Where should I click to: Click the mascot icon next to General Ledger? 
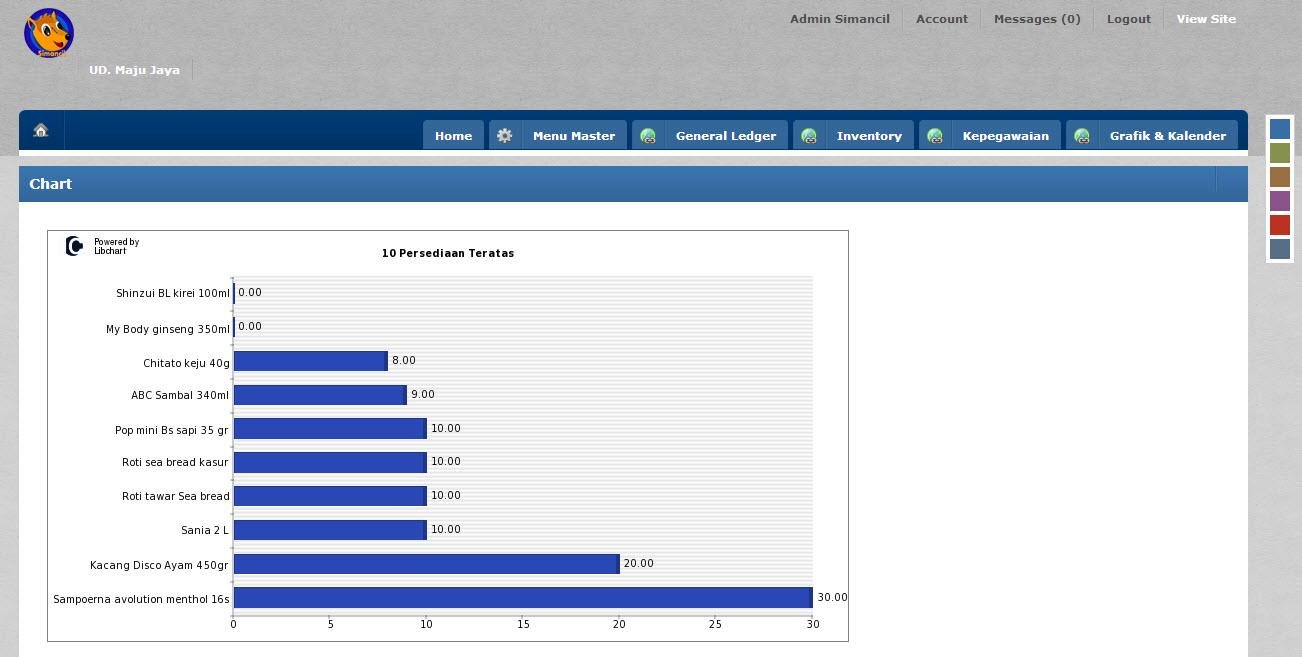coord(648,135)
